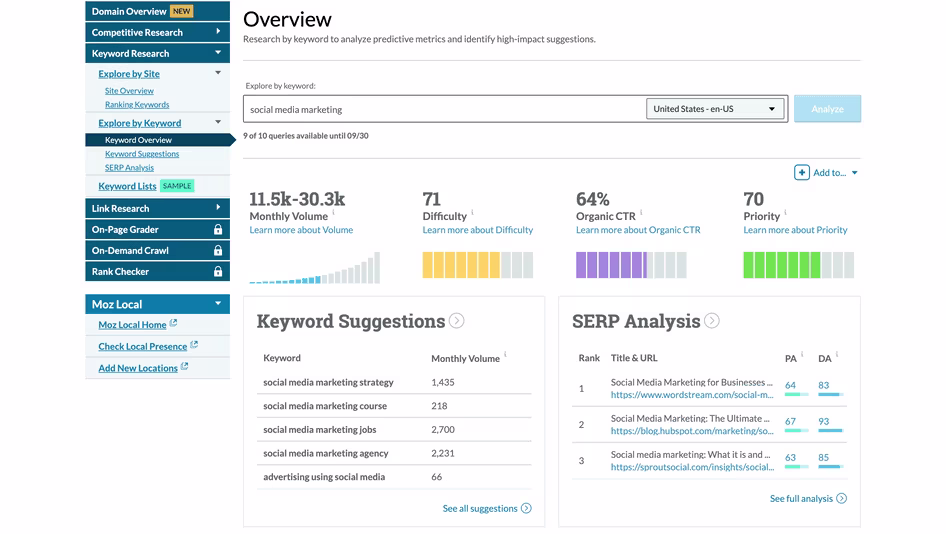Expand the Add to... dropdown arrow
Image resolution: width=946 pixels, height=534 pixels.
854,173
